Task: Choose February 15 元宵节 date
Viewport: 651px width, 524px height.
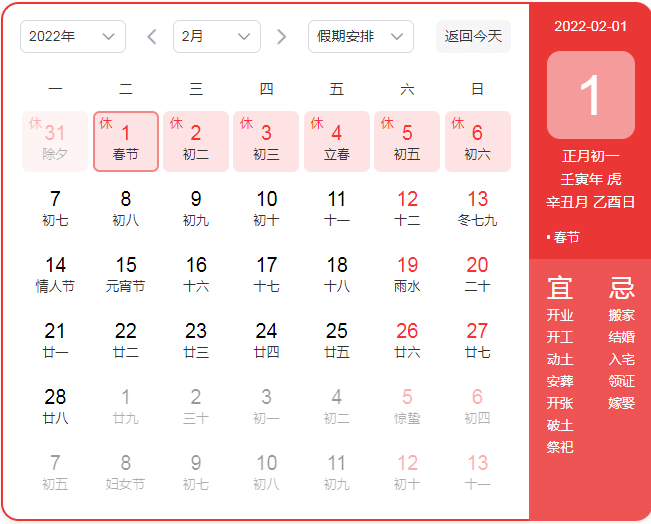Action: coord(126,274)
